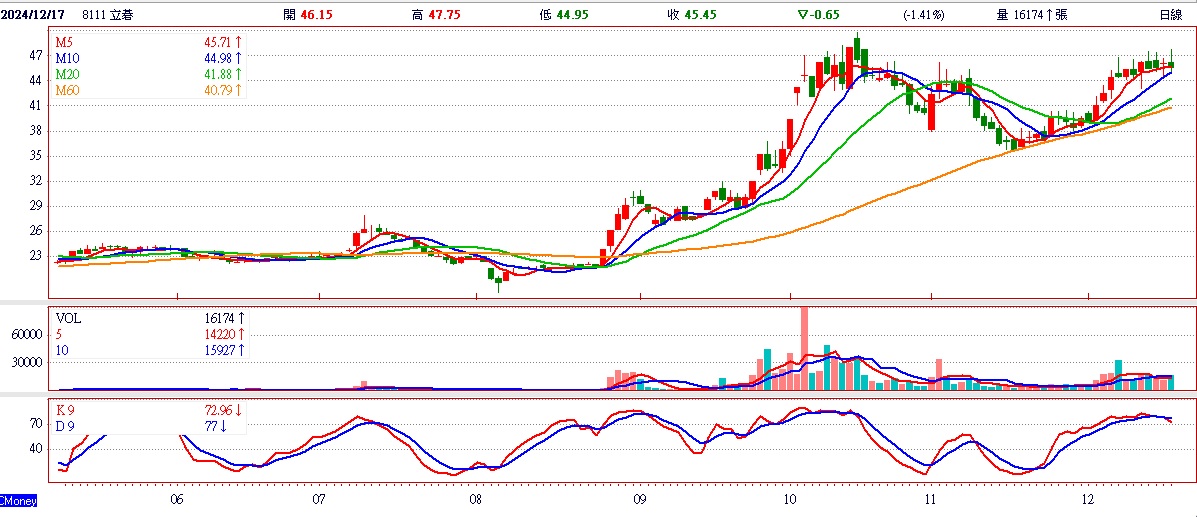Screen dimensions: 1197x517
Task: Click the VOL label in volume panel
Action: pyautogui.click(x=66, y=316)
